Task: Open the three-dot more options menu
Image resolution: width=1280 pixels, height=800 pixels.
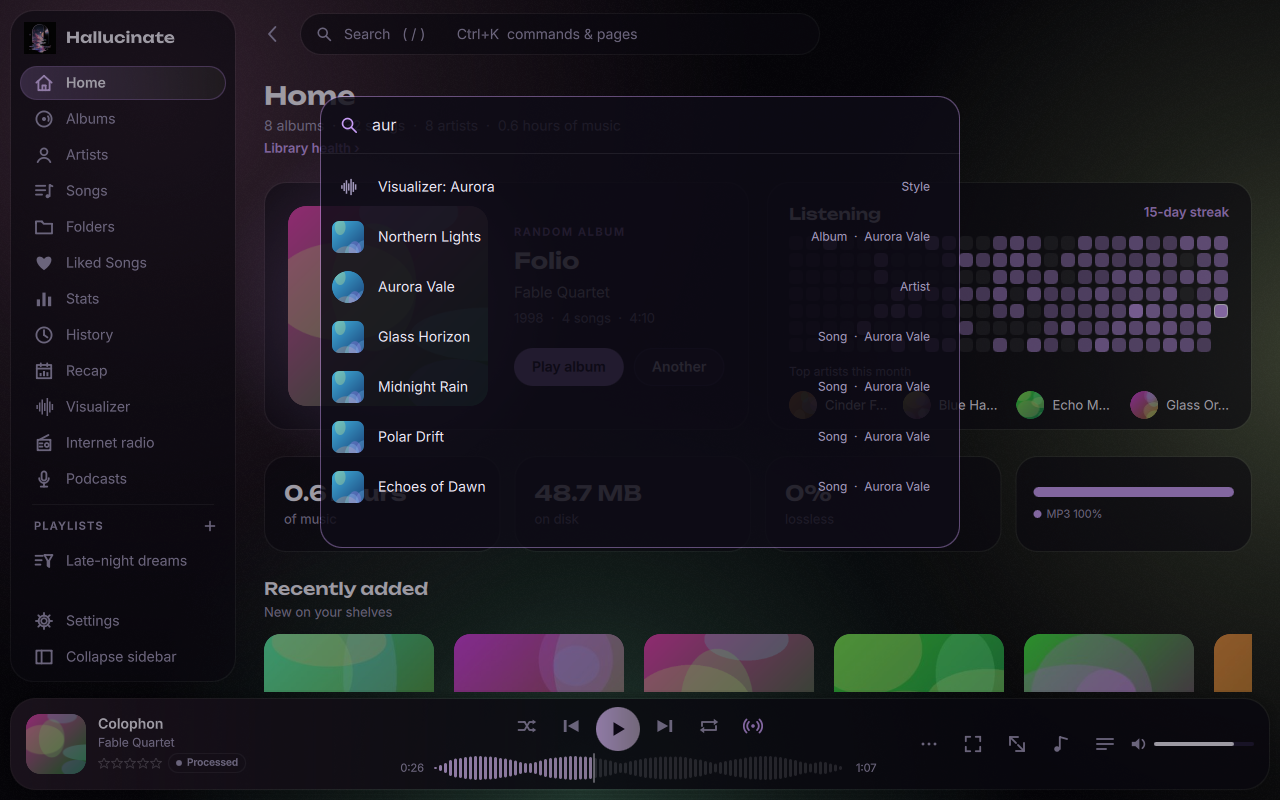Action: (929, 744)
